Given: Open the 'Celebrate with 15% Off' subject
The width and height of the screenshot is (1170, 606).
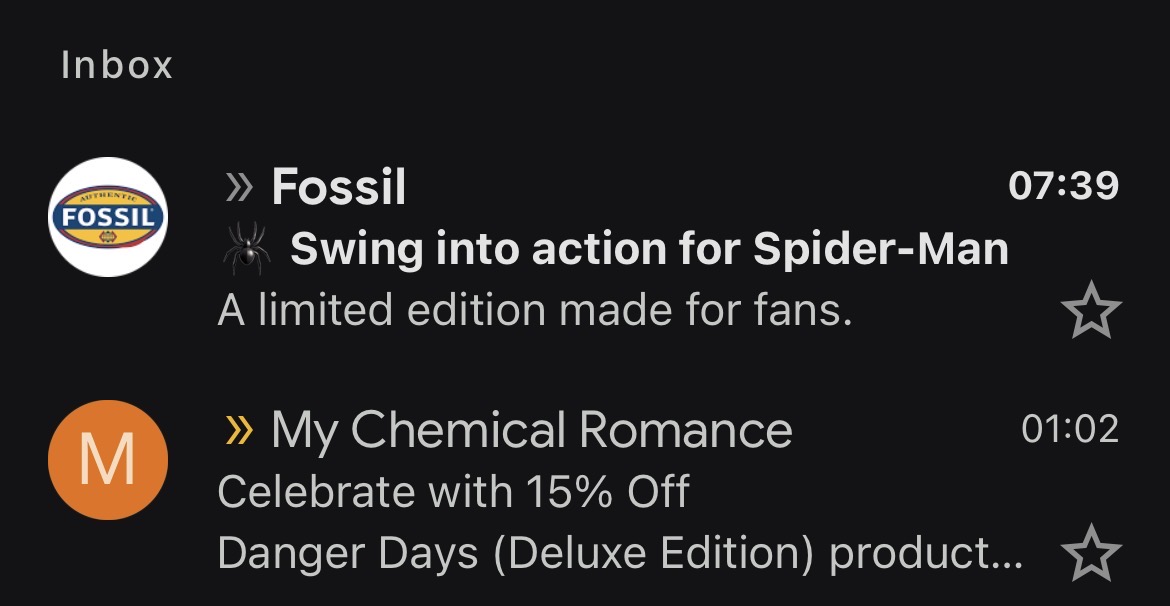Looking at the screenshot, I should (454, 492).
